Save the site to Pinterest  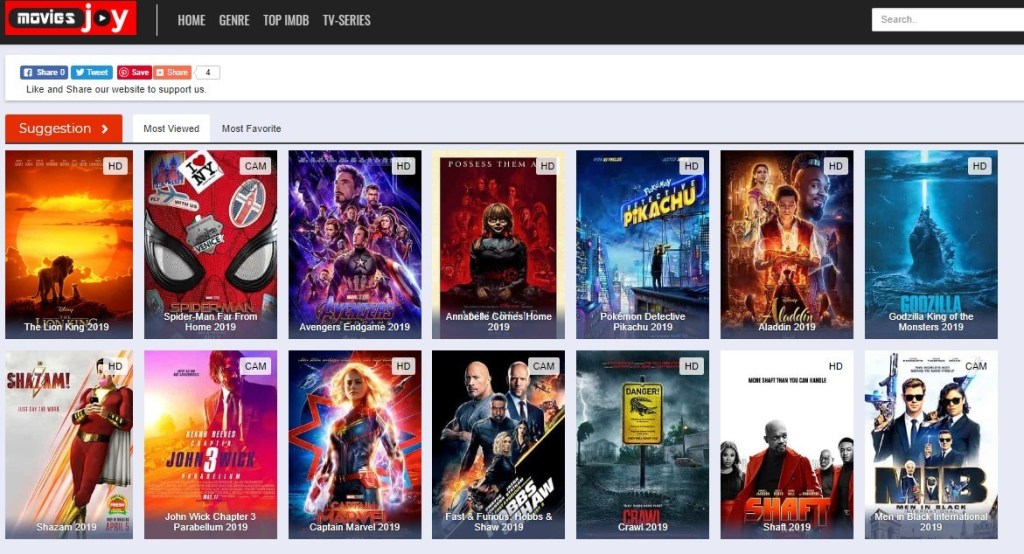pyautogui.click(x=134, y=72)
